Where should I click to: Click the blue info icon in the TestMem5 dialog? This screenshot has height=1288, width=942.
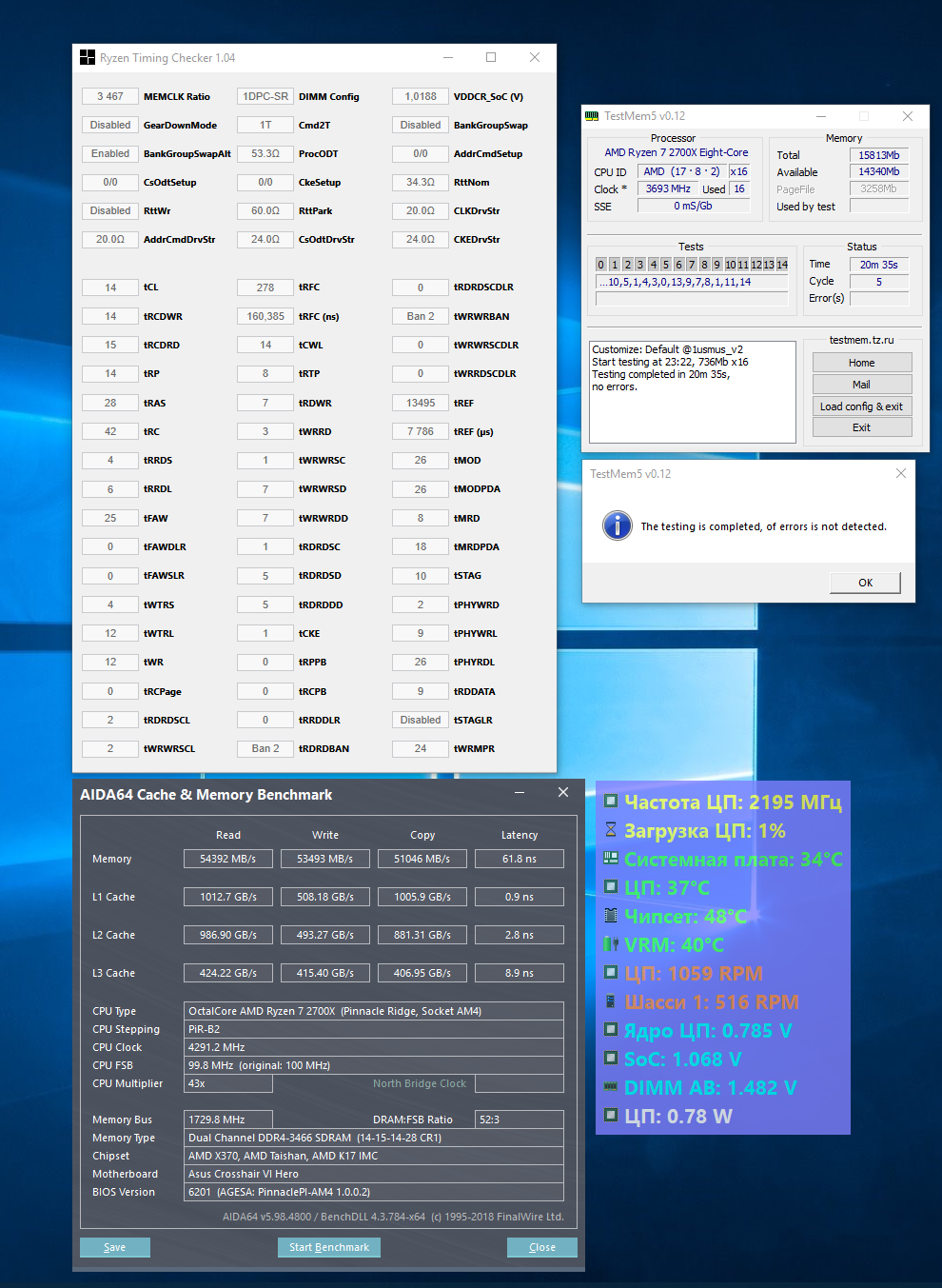(x=618, y=525)
